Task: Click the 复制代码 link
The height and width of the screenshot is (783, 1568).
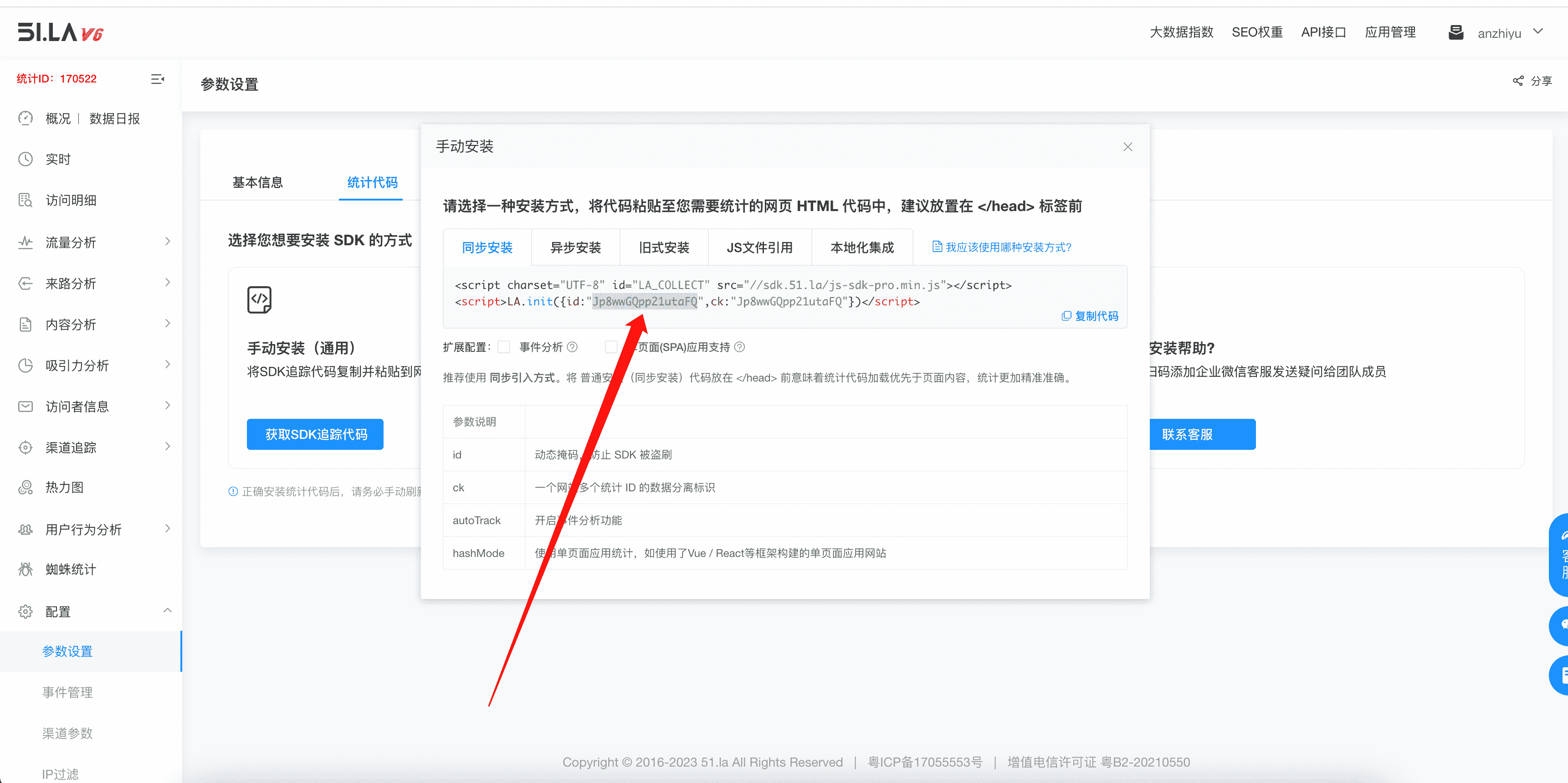Action: point(1090,316)
